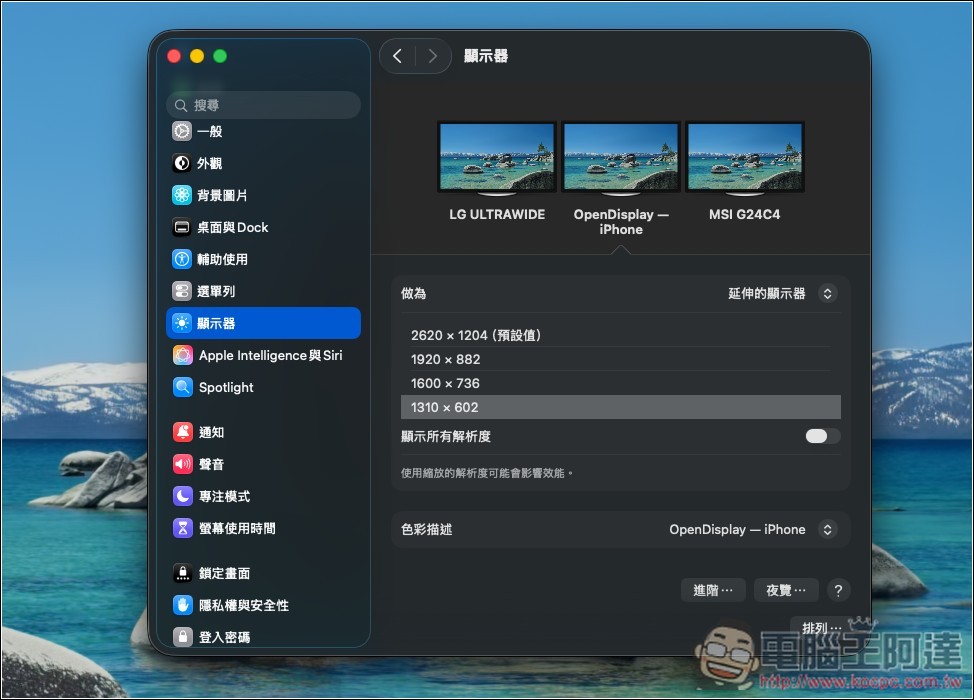974x700 pixels.
Task: Open the 通知 notifications icon
Action: 183,432
